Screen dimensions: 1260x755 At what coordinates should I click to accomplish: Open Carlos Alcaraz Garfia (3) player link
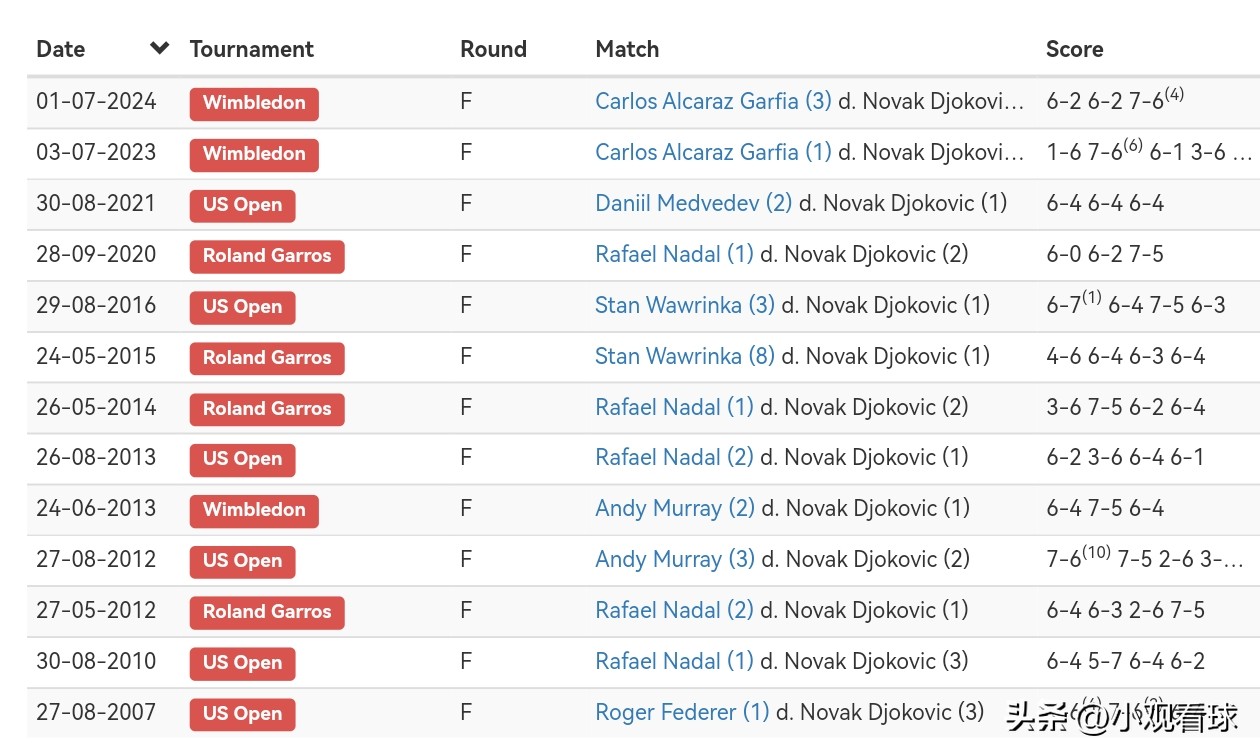click(x=713, y=101)
